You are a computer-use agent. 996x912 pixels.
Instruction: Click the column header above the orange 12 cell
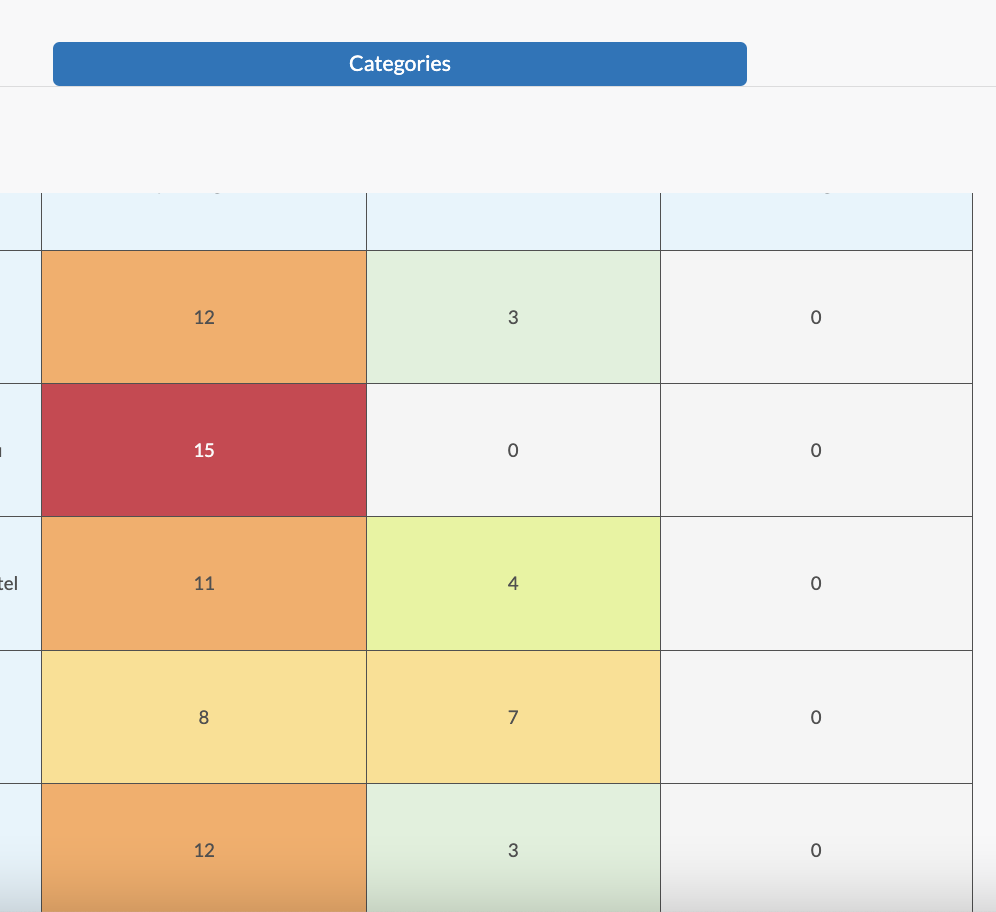[x=204, y=220]
